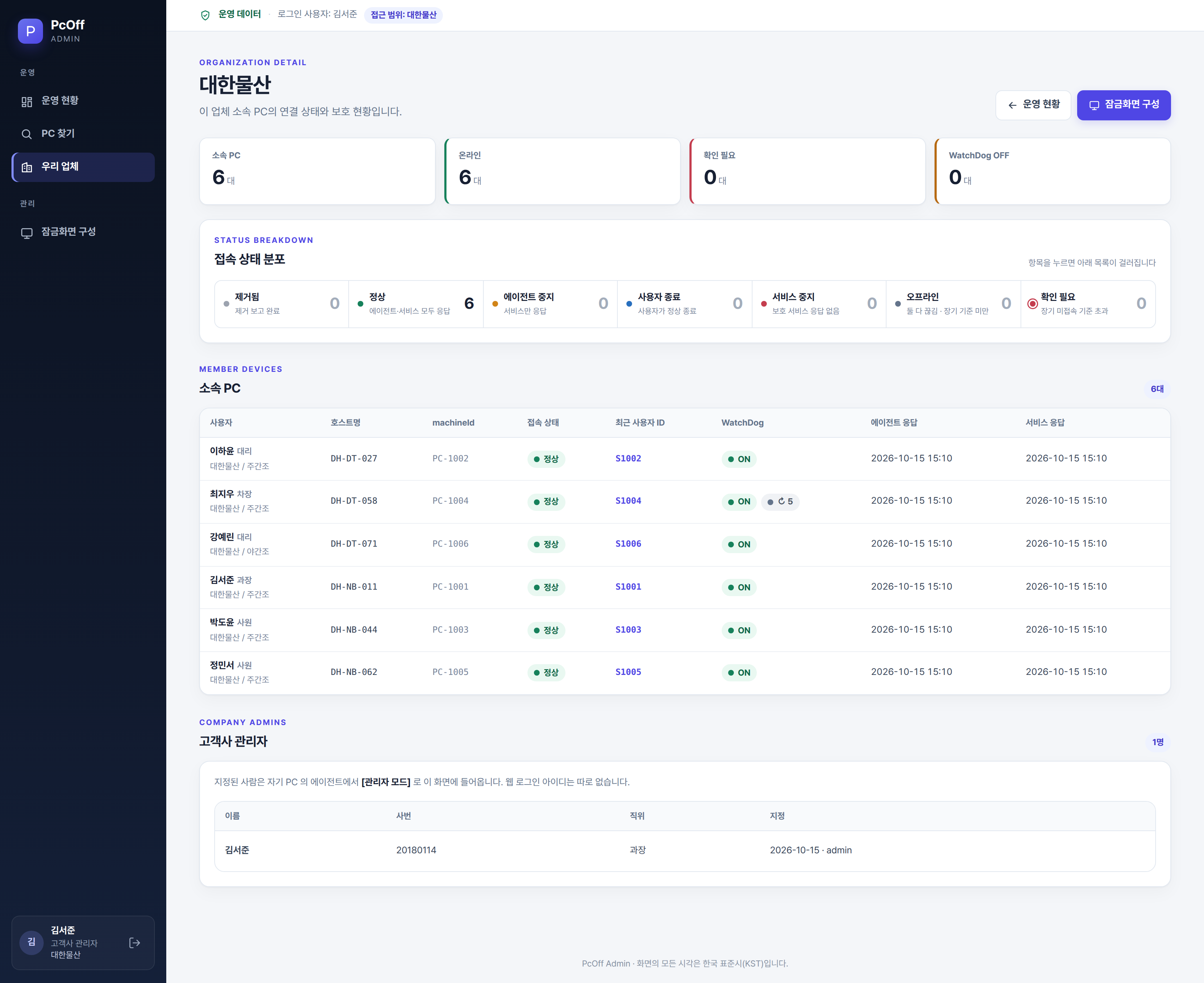Click the 접근 범위: 대한물산 badge
Image resolution: width=1204 pixels, height=983 pixels.
pyautogui.click(x=403, y=15)
